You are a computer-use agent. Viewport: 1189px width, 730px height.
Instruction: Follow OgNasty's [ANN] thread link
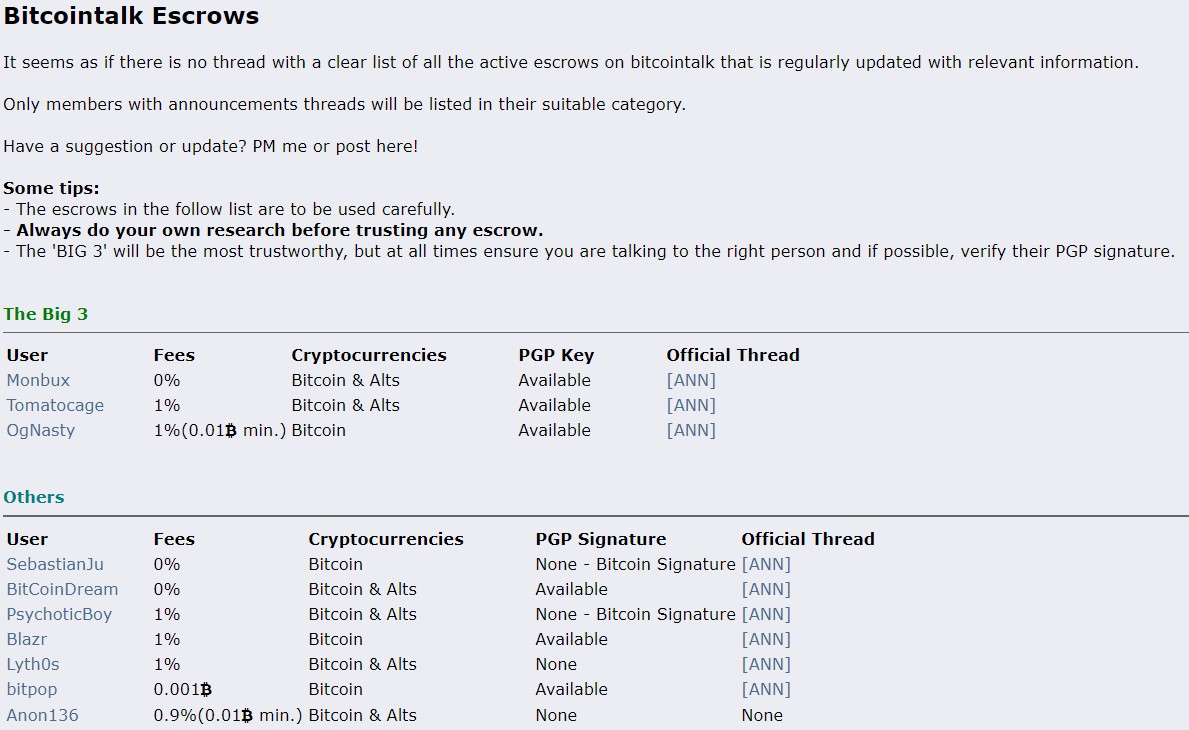pyautogui.click(x=691, y=430)
